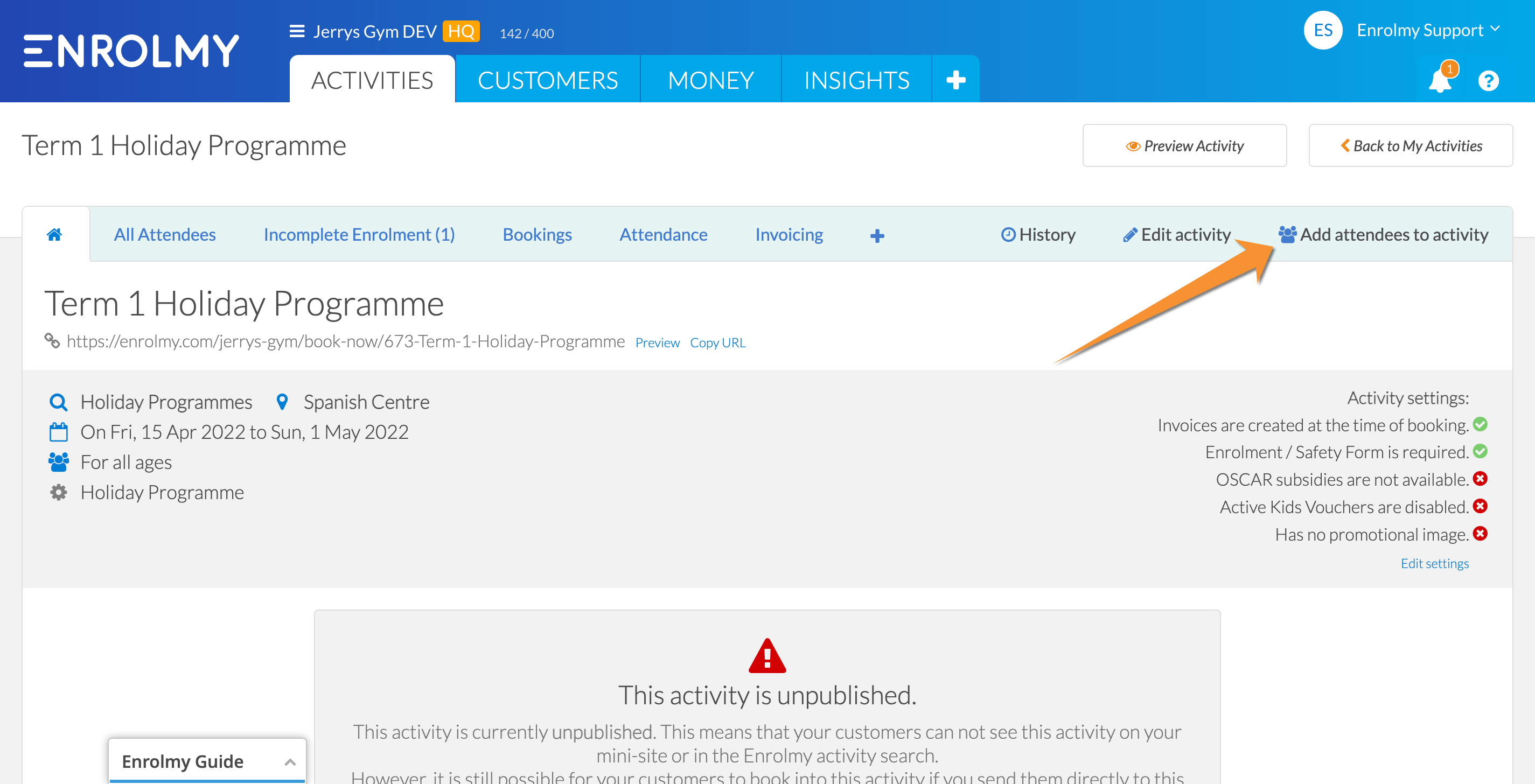
Task: Click the link chain icon beside the activity URL
Action: point(52,341)
